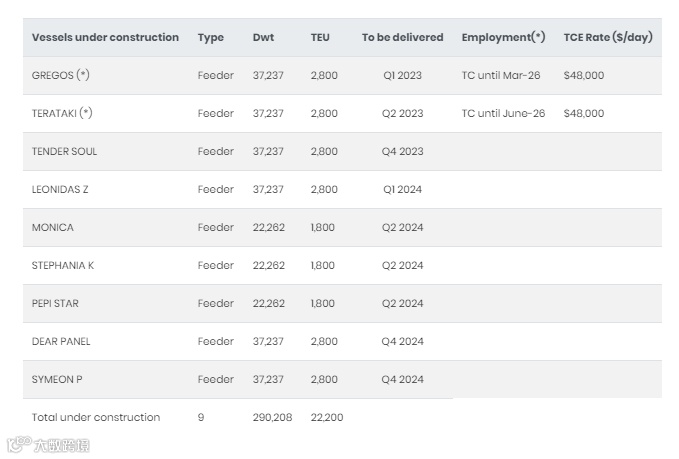679x459 pixels.
Task: Click the watermark logo in the bottom corner
Action: [49, 445]
